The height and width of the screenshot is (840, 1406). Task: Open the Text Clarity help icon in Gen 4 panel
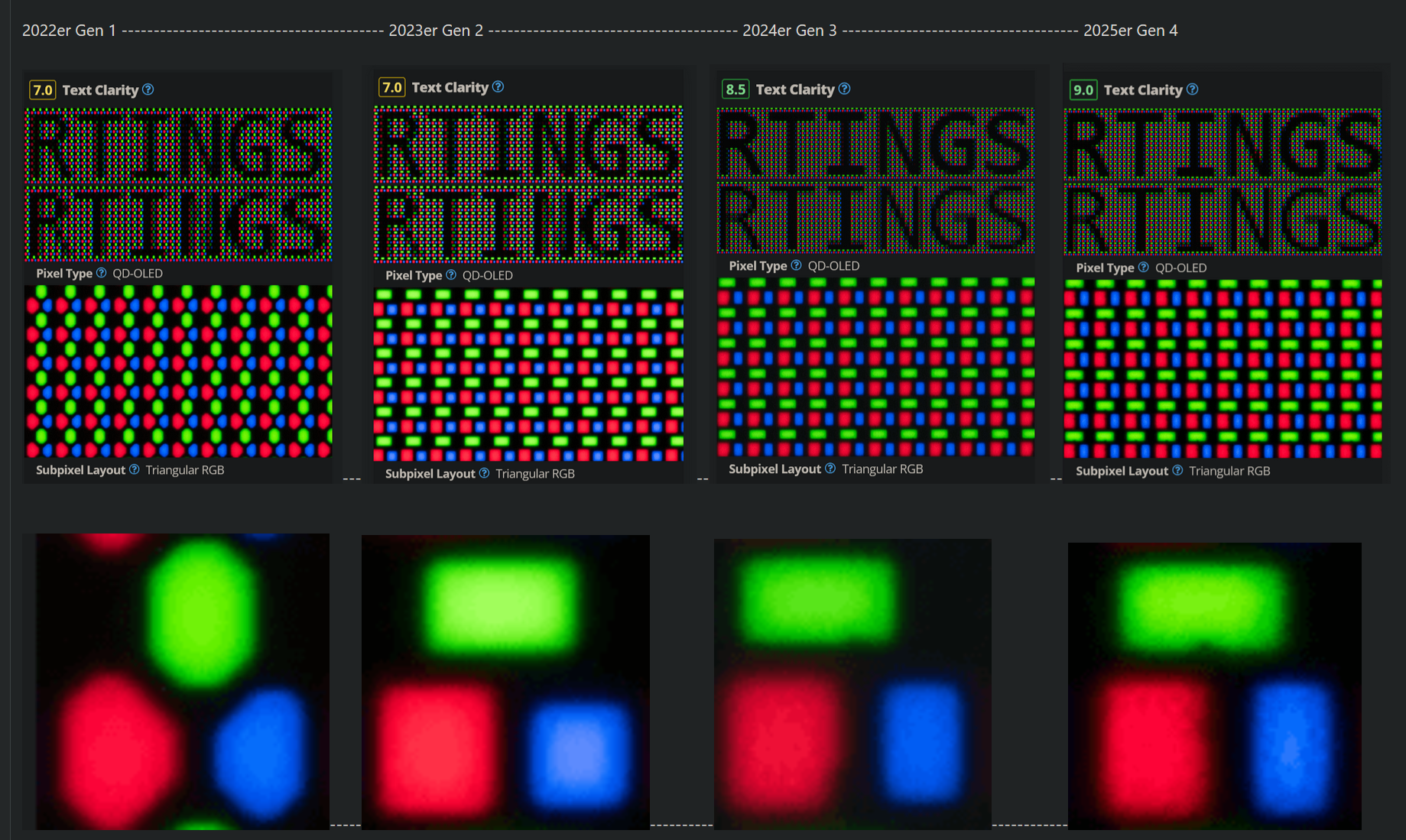click(x=1192, y=89)
